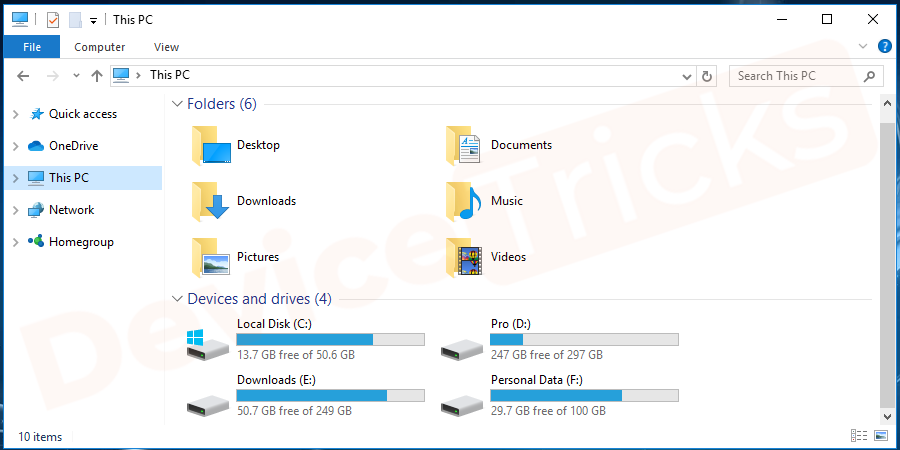The height and width of the screenshot is (450, 900).
Task: Select the This PC address bar segment
Action: tap(170, 75)
